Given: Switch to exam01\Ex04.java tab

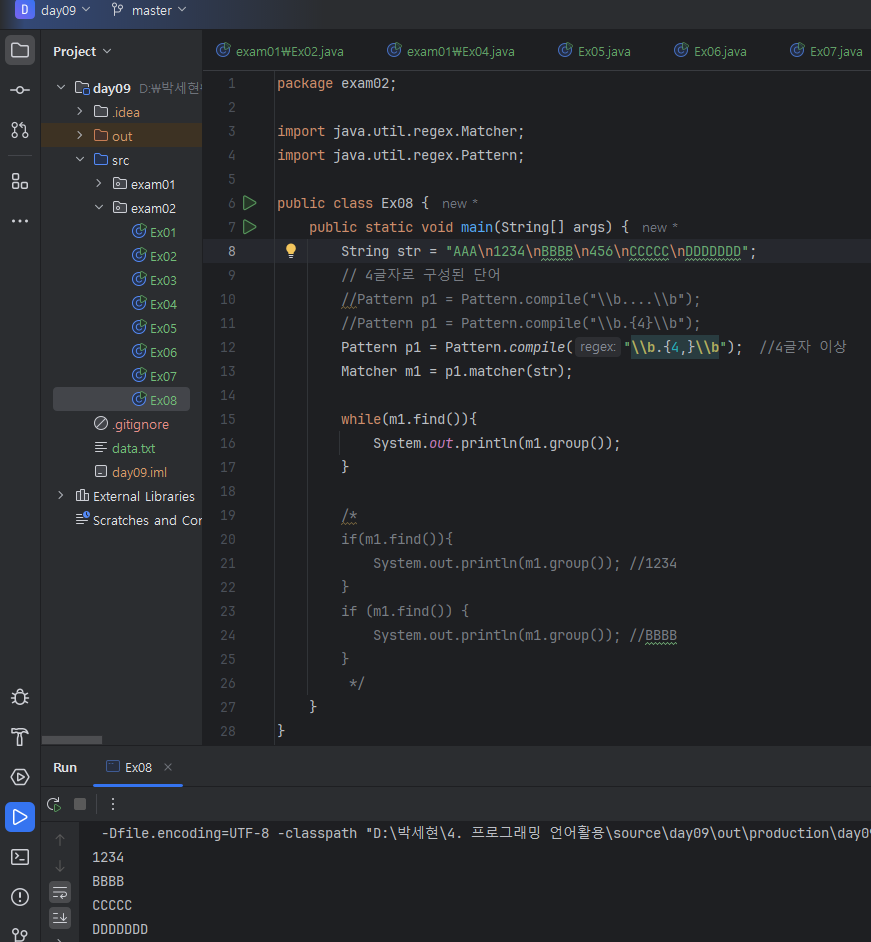Looking at the screenshot, I should click(451, 51).
